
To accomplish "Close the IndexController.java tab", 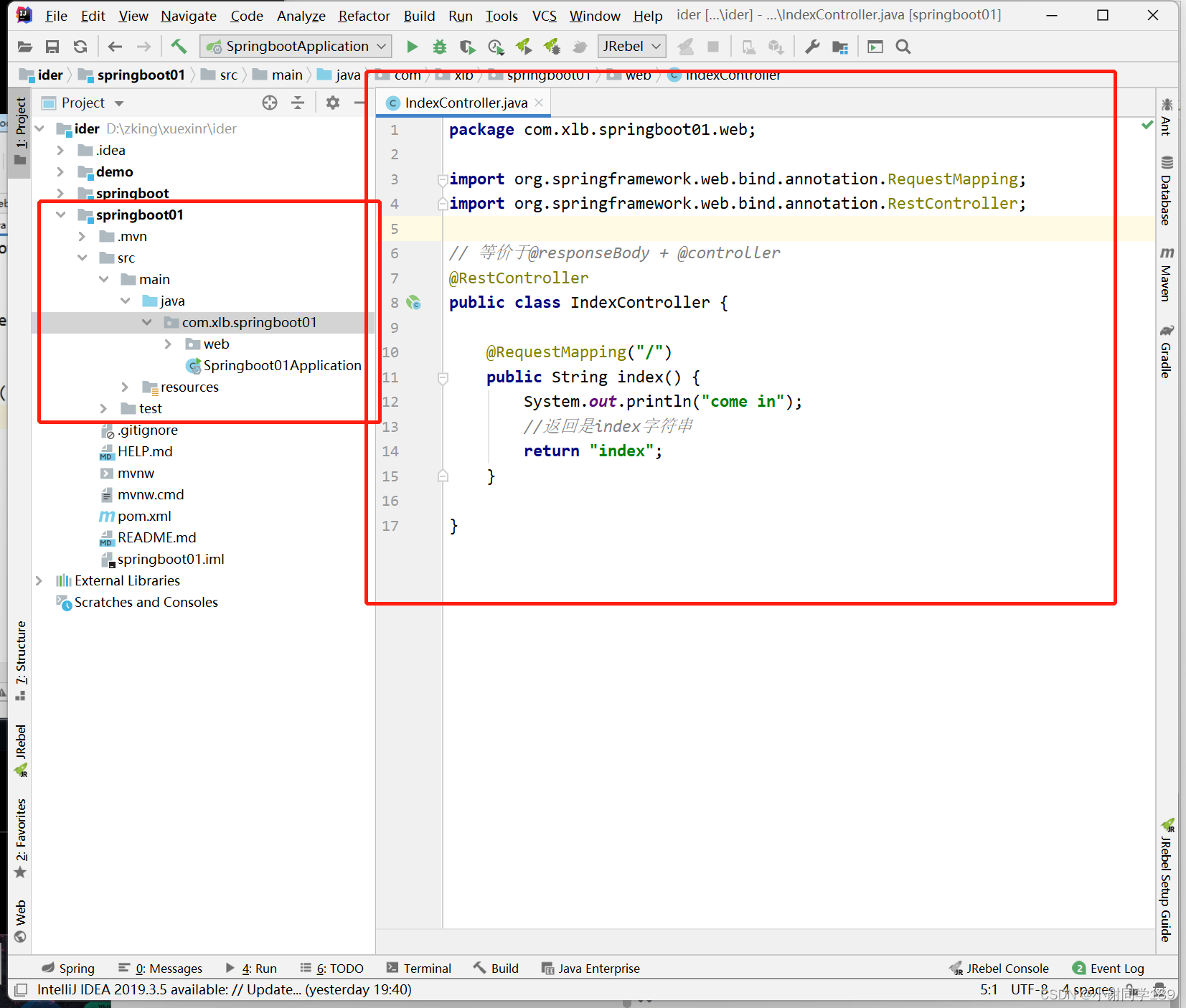I will point(539,103).
